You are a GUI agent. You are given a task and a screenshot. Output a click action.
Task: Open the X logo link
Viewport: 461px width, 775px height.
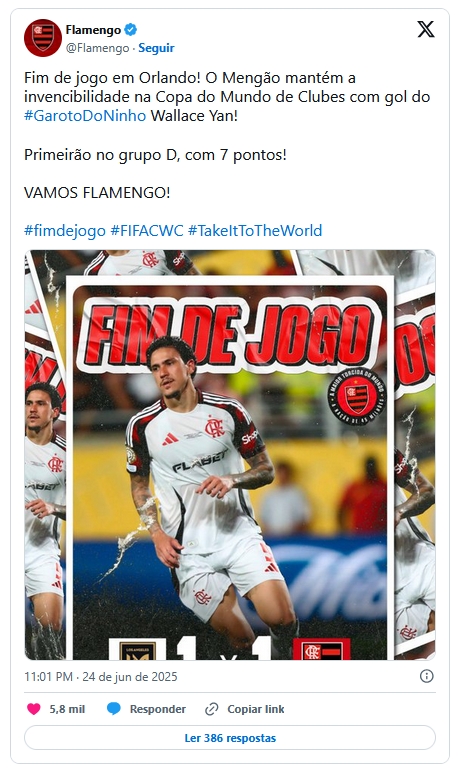pos(425,30)
